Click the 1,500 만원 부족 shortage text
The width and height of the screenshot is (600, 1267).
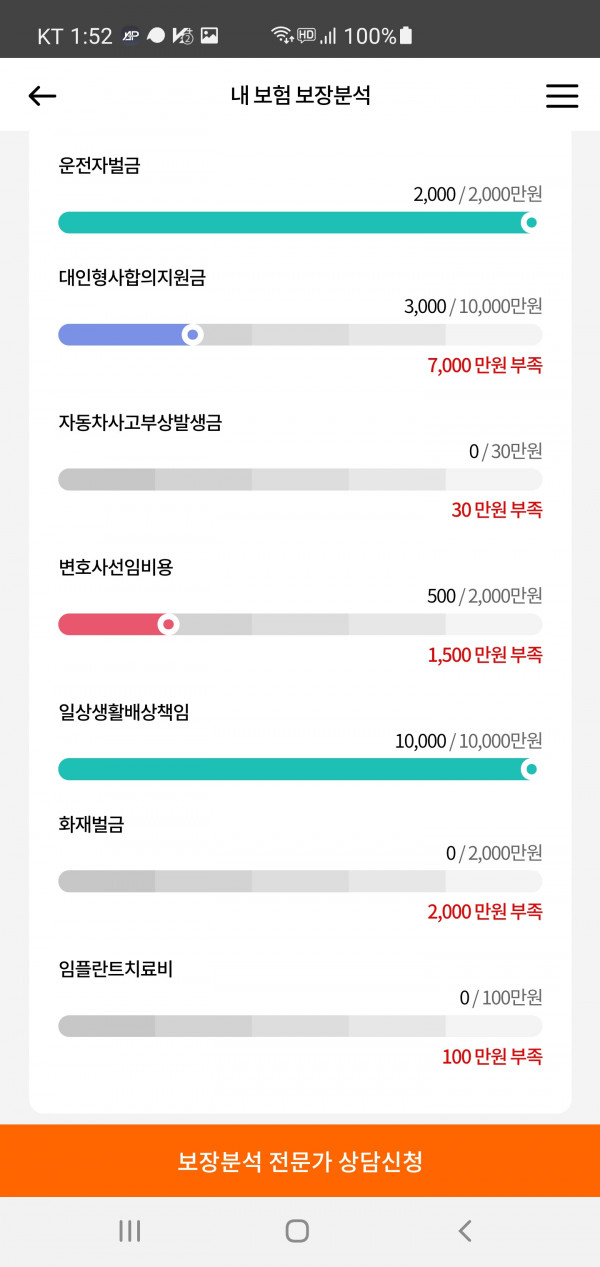(485, 656)
